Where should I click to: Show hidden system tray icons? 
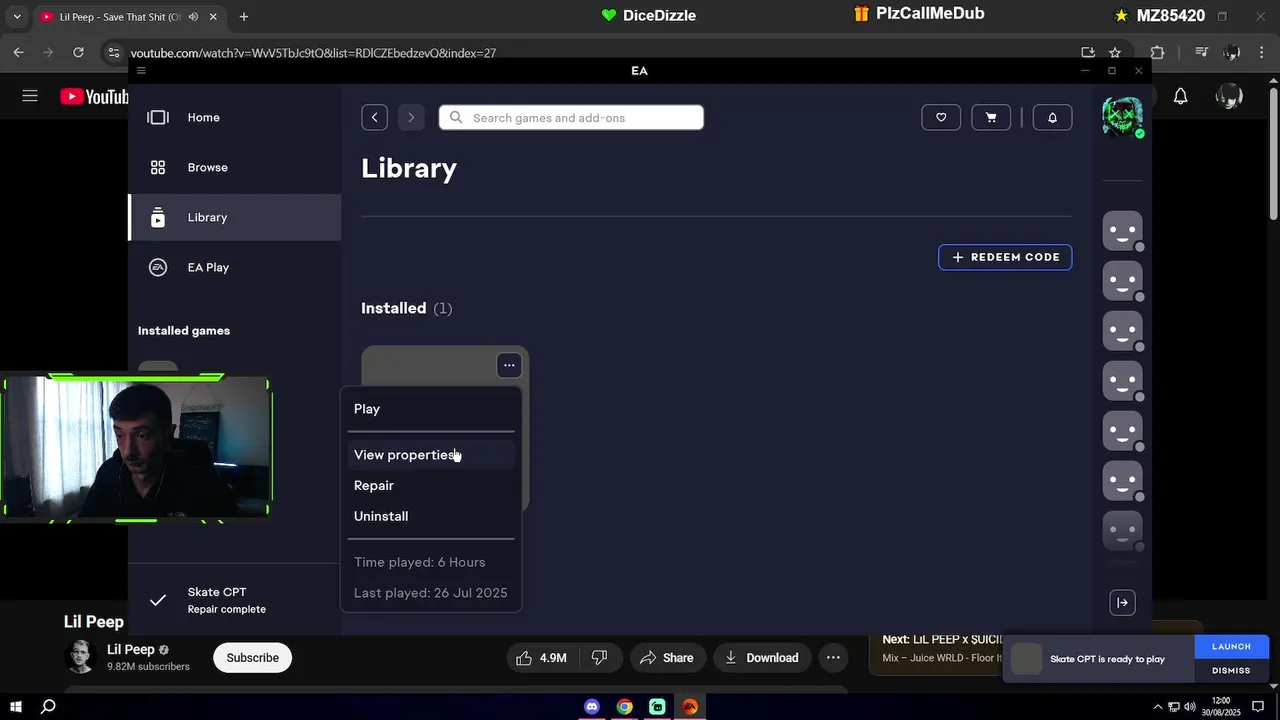(1158, 707)
